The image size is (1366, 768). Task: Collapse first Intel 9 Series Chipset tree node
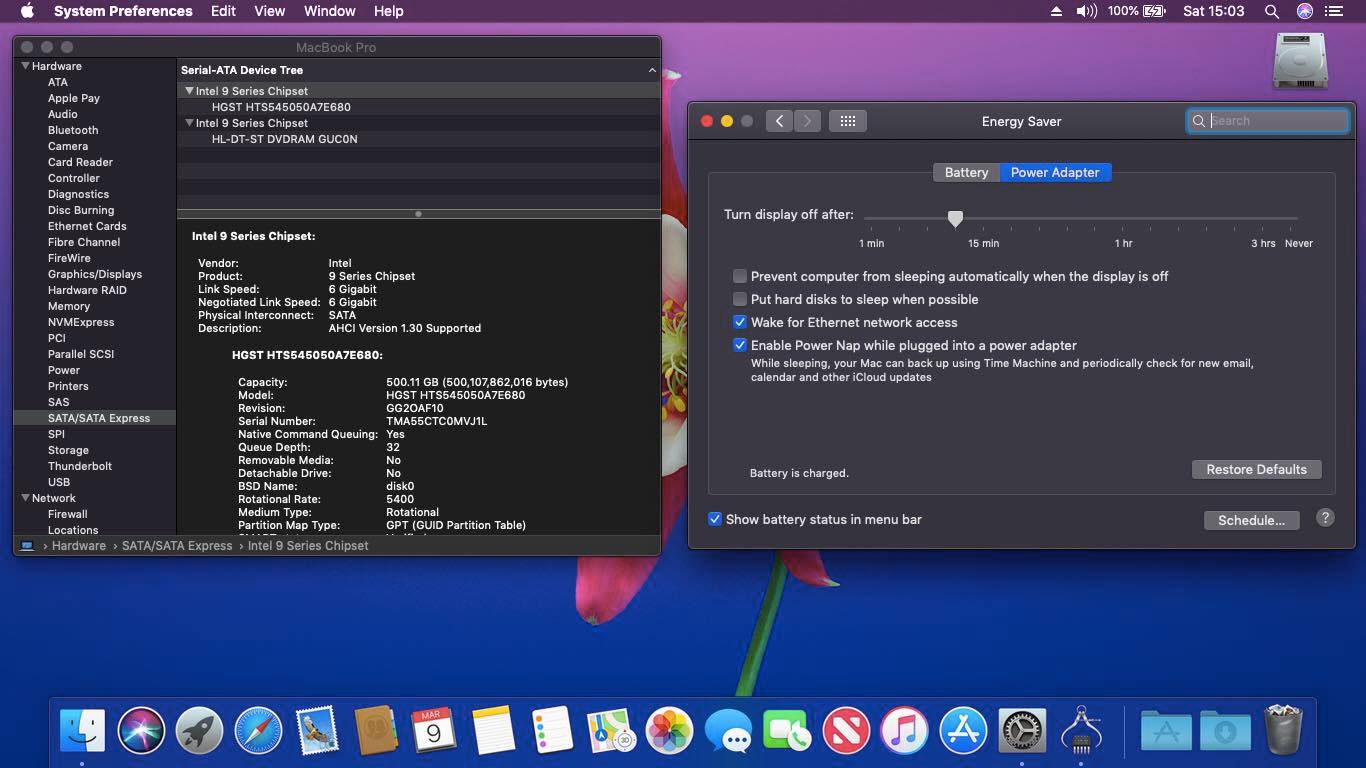point(189,91)
